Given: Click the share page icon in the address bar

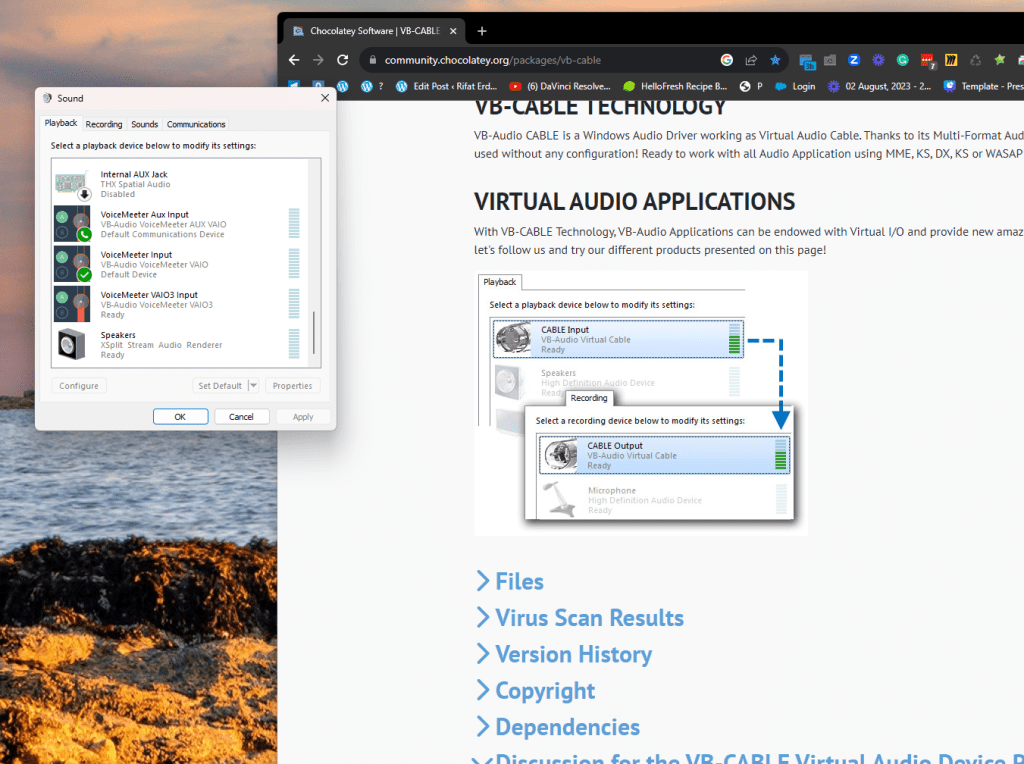Looking at the screenshot, I should pos(750,60).
